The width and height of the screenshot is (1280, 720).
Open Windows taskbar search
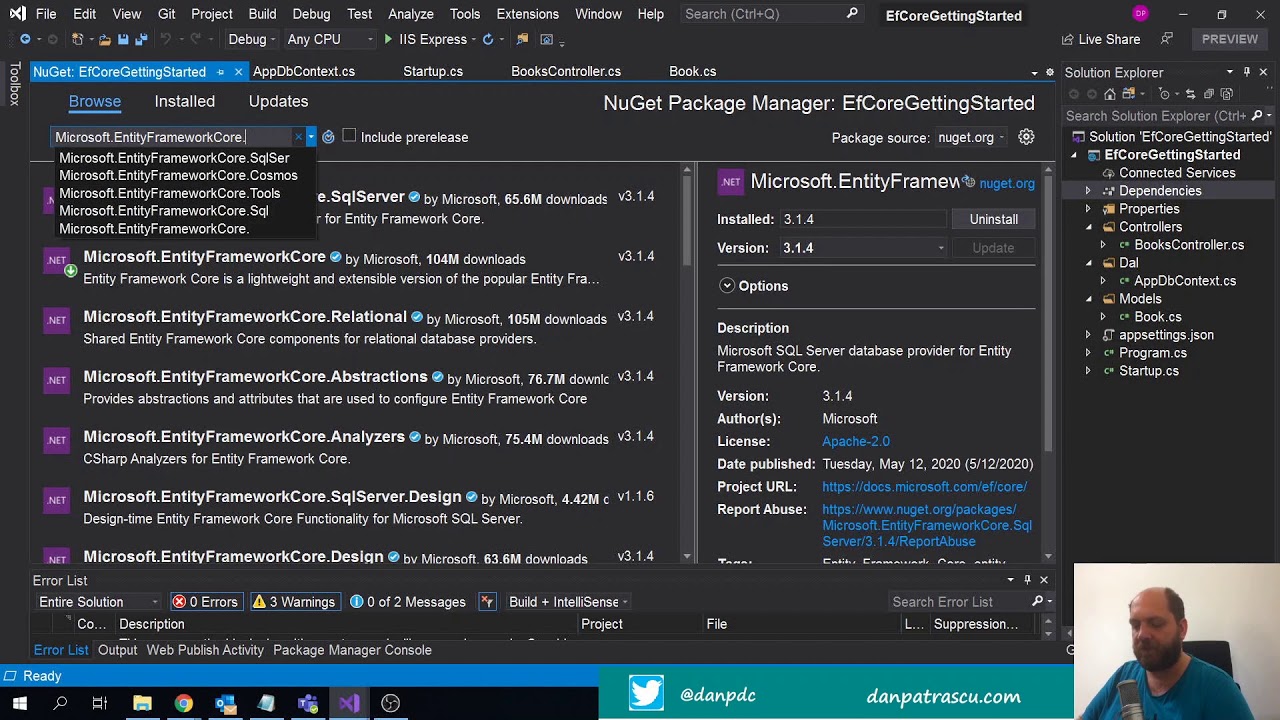point(60,703)
